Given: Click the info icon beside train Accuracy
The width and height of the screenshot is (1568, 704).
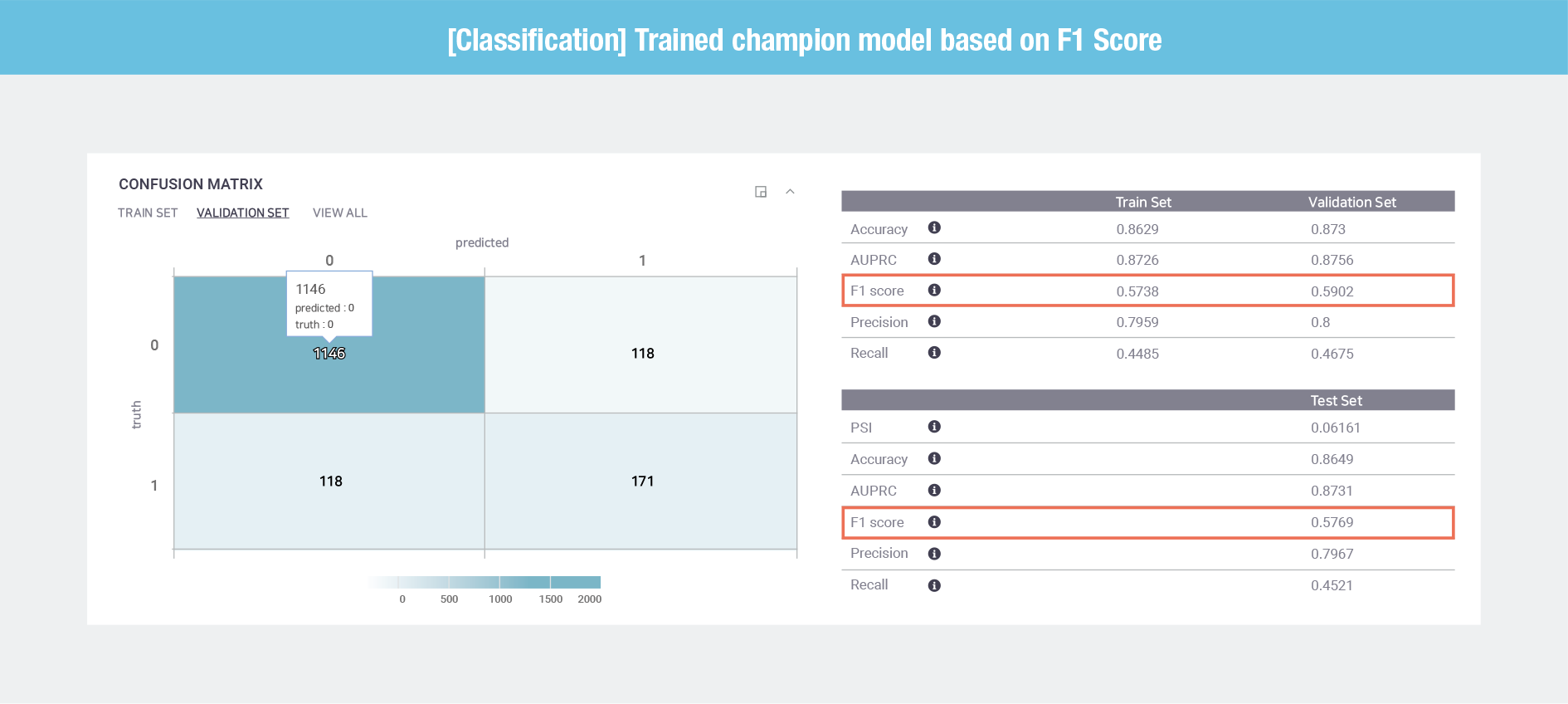Looking at the screenshot, I should (x=934, y=227).
